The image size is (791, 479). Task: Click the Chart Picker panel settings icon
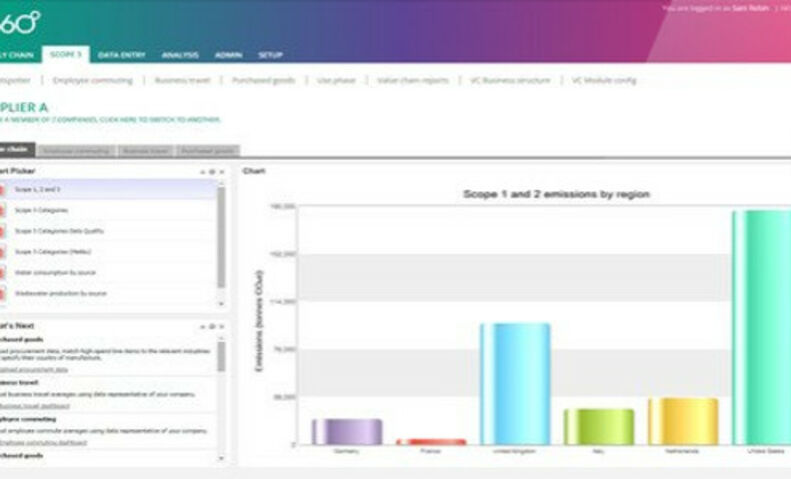212,172
